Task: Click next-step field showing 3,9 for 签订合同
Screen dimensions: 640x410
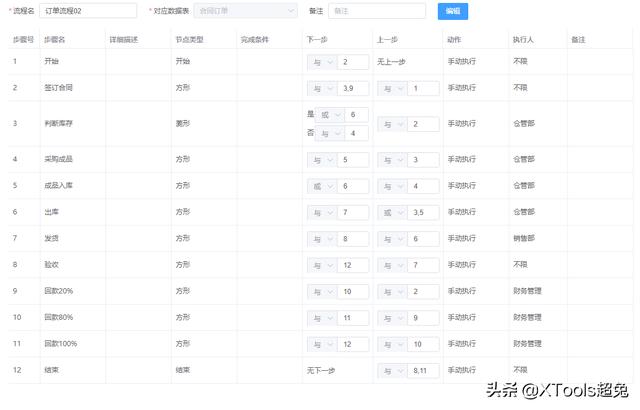Action: [353, 89]
